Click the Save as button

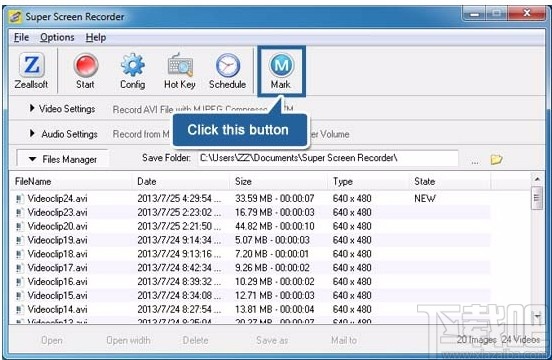click(x=272, y=340)
